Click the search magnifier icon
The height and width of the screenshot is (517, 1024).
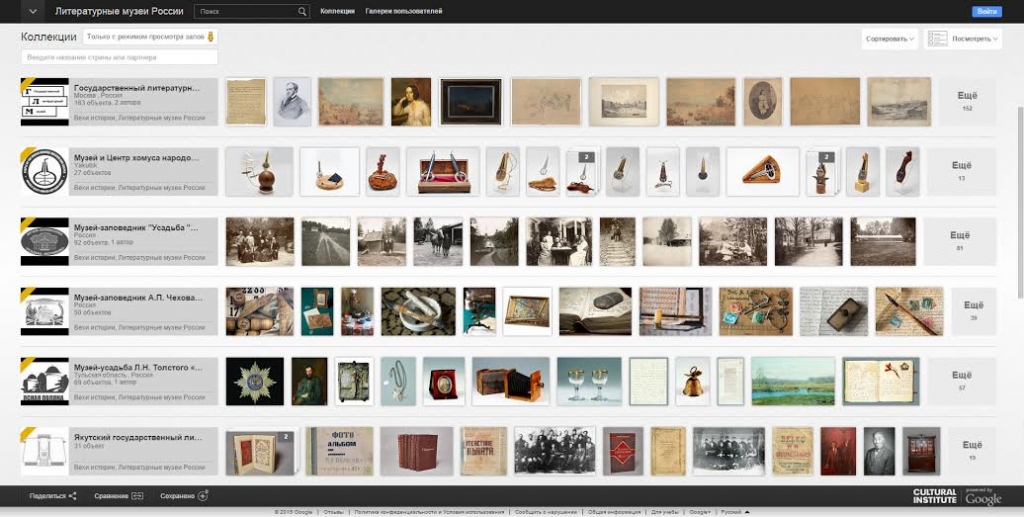click(302, 11)
